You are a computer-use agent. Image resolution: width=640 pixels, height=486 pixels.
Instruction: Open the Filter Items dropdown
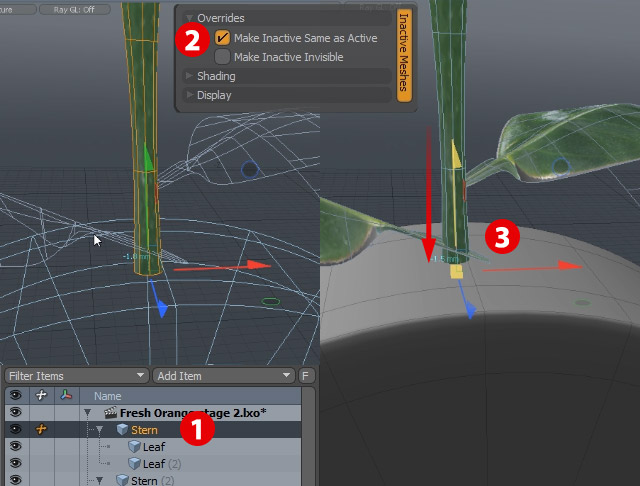[77, 376]
